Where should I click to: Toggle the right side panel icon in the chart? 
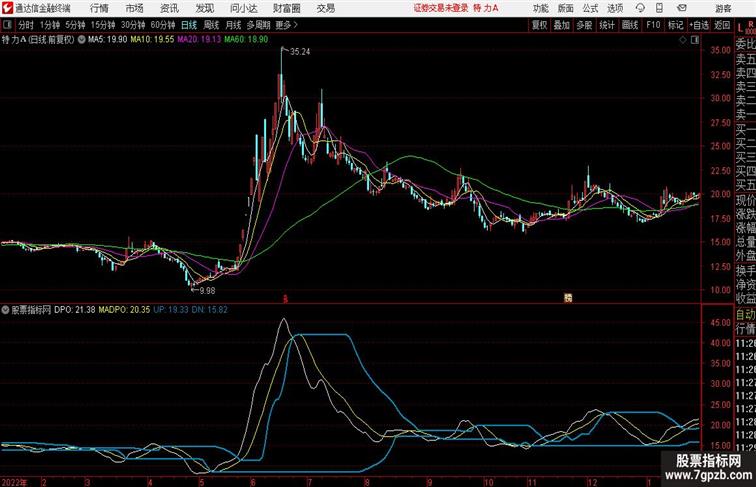pos(695,40)
